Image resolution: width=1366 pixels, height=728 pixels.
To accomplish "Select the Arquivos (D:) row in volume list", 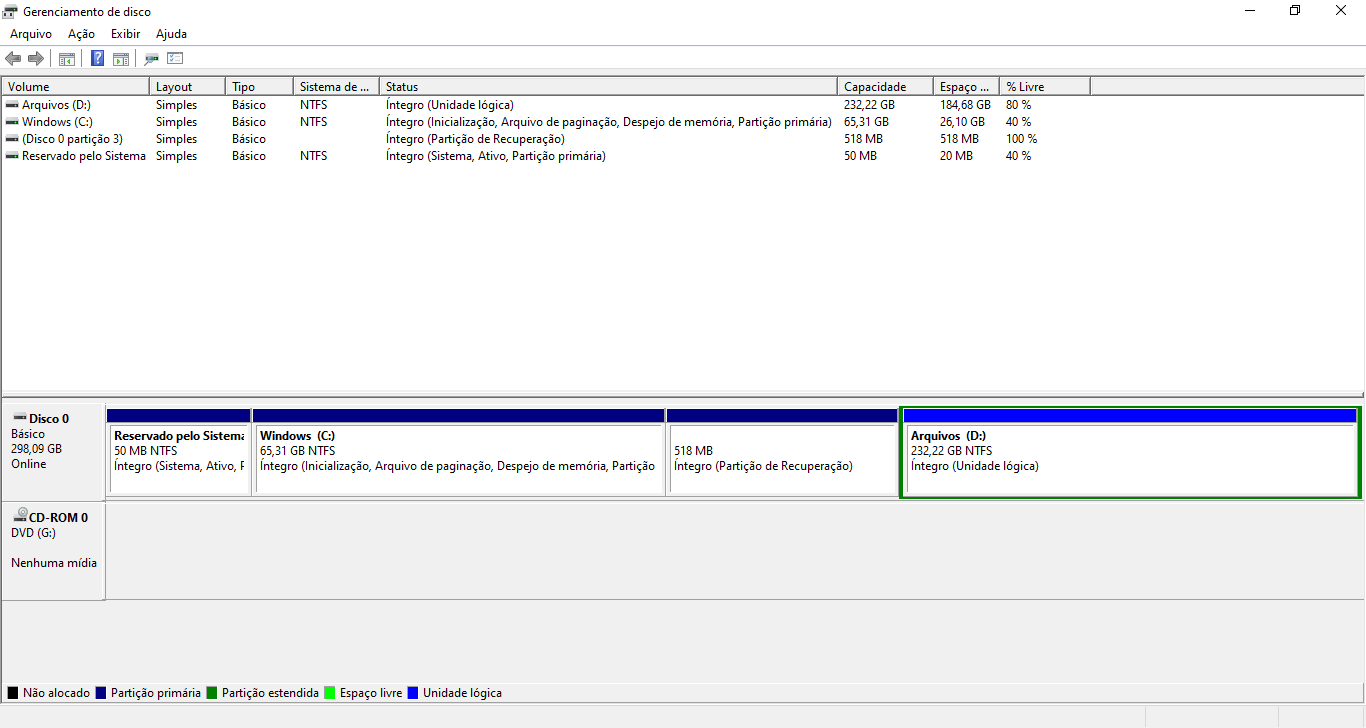I will [56, 105].
